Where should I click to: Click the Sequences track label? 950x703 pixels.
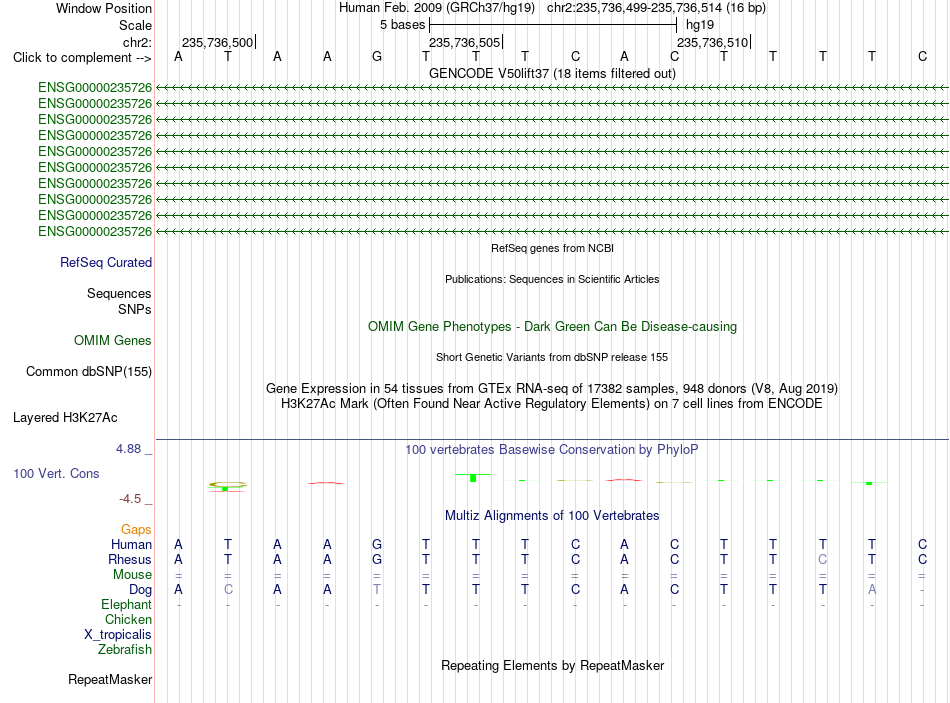click(x=119, y=293)
